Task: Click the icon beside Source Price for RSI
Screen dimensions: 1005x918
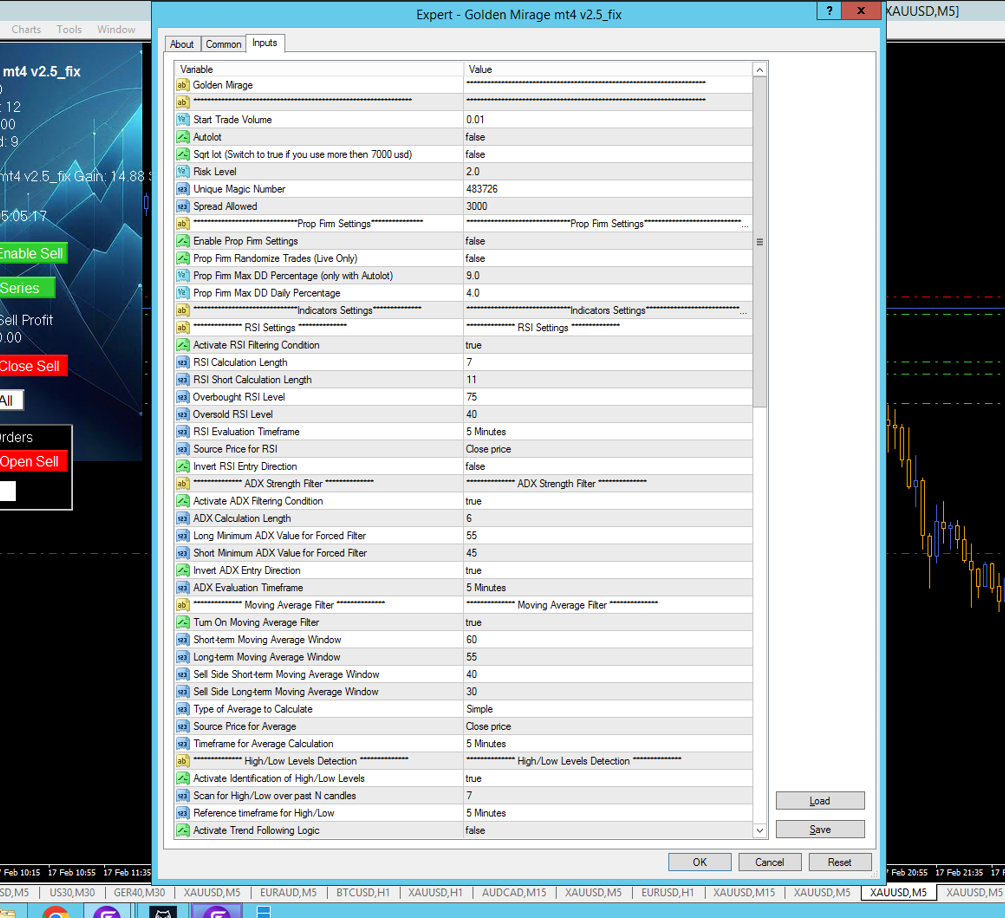Action: coord(183,449)
